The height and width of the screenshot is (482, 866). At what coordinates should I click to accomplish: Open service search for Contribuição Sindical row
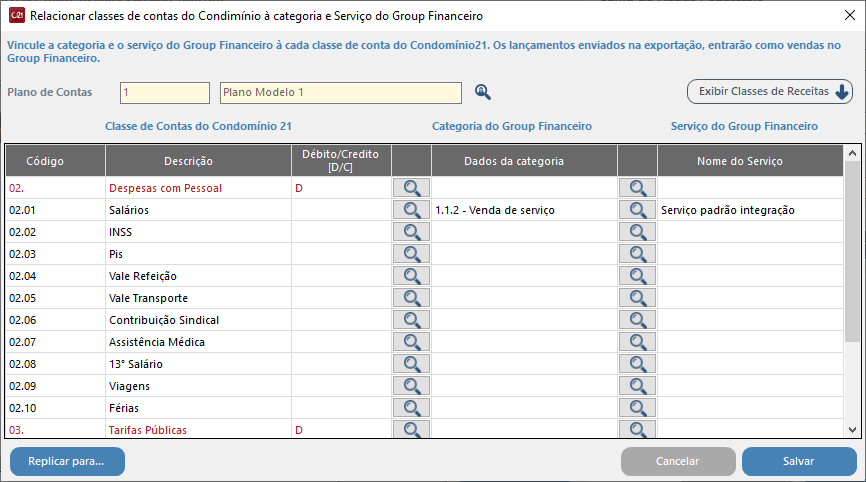(x=637, y=320)
